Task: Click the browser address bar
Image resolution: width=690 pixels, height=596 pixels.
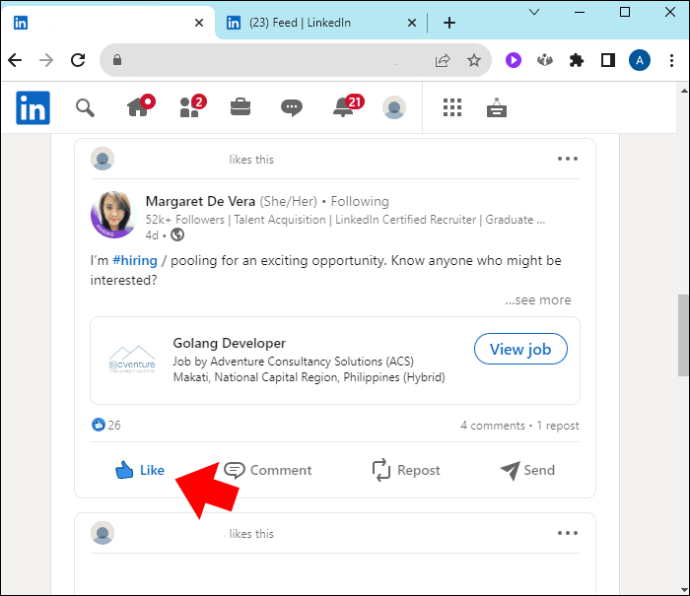Action: tap(273, 60)
